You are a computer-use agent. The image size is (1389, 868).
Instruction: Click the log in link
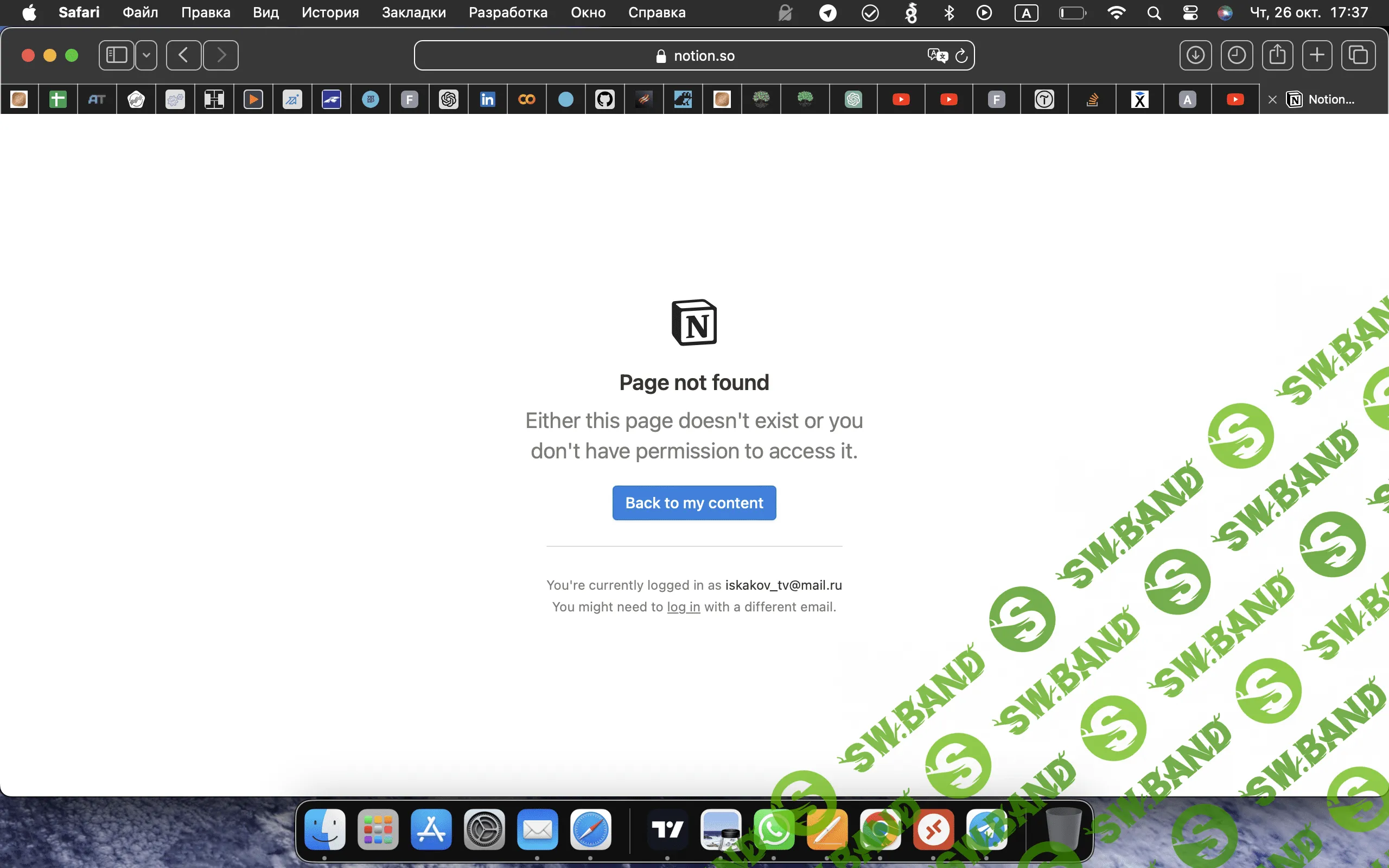683,607
